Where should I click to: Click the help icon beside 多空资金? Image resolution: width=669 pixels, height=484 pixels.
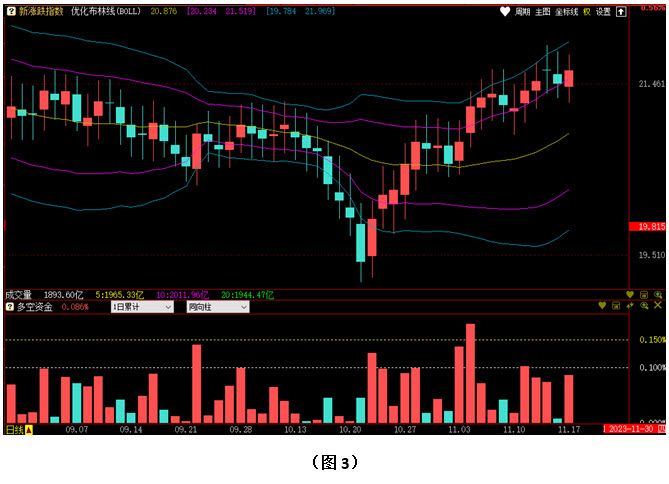(x=10, y=306)
